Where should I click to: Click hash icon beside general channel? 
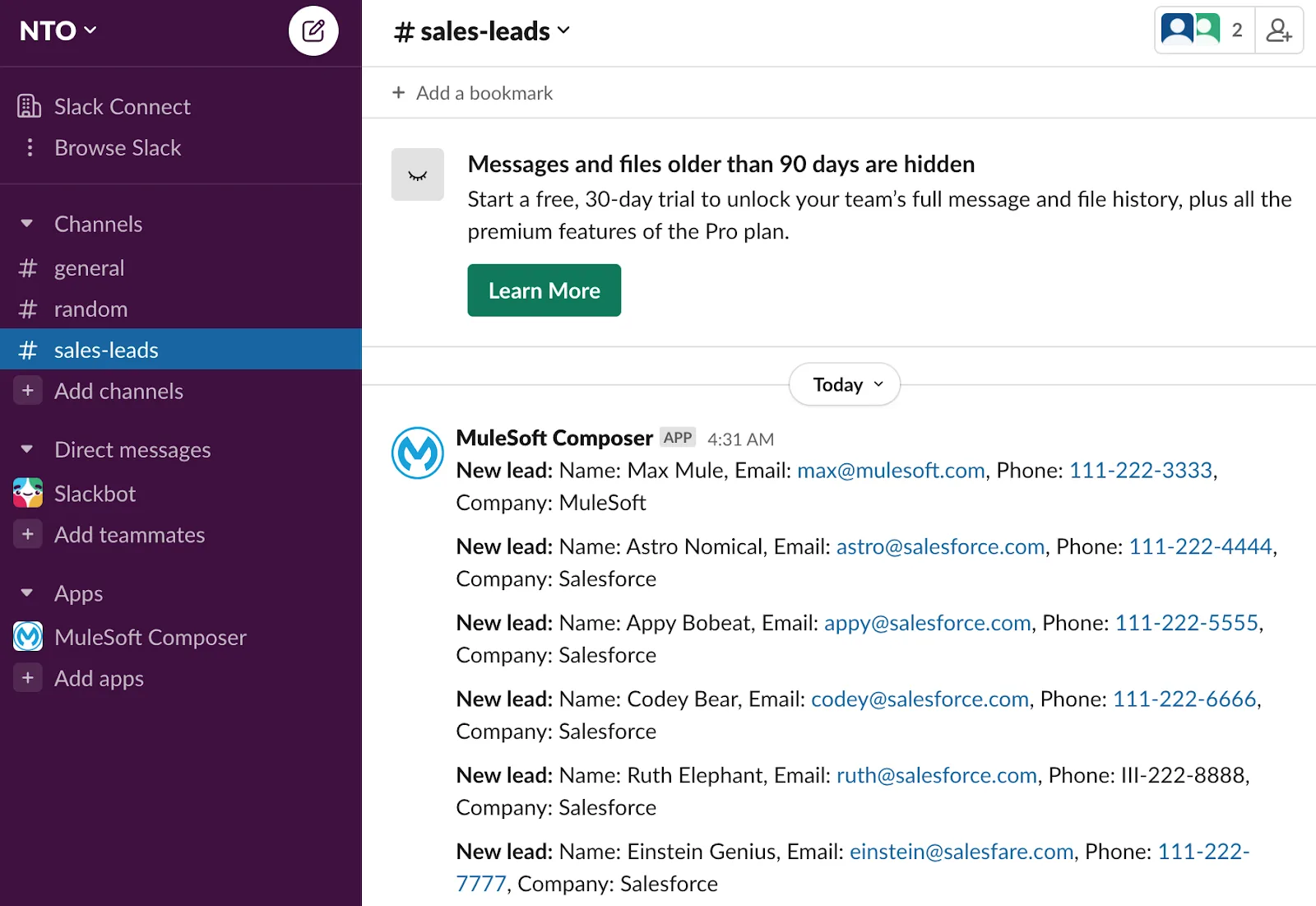28,268
